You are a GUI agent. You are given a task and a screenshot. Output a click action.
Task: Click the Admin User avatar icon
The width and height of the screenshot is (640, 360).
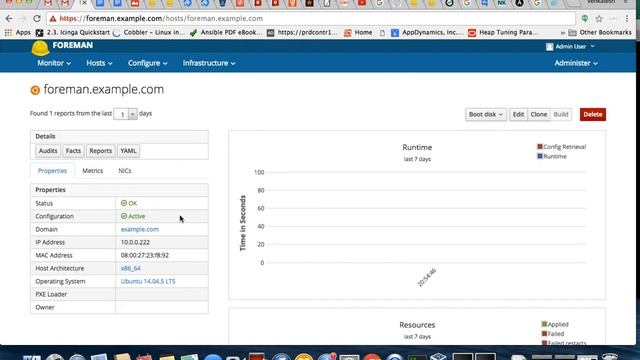tap(549, 47)
